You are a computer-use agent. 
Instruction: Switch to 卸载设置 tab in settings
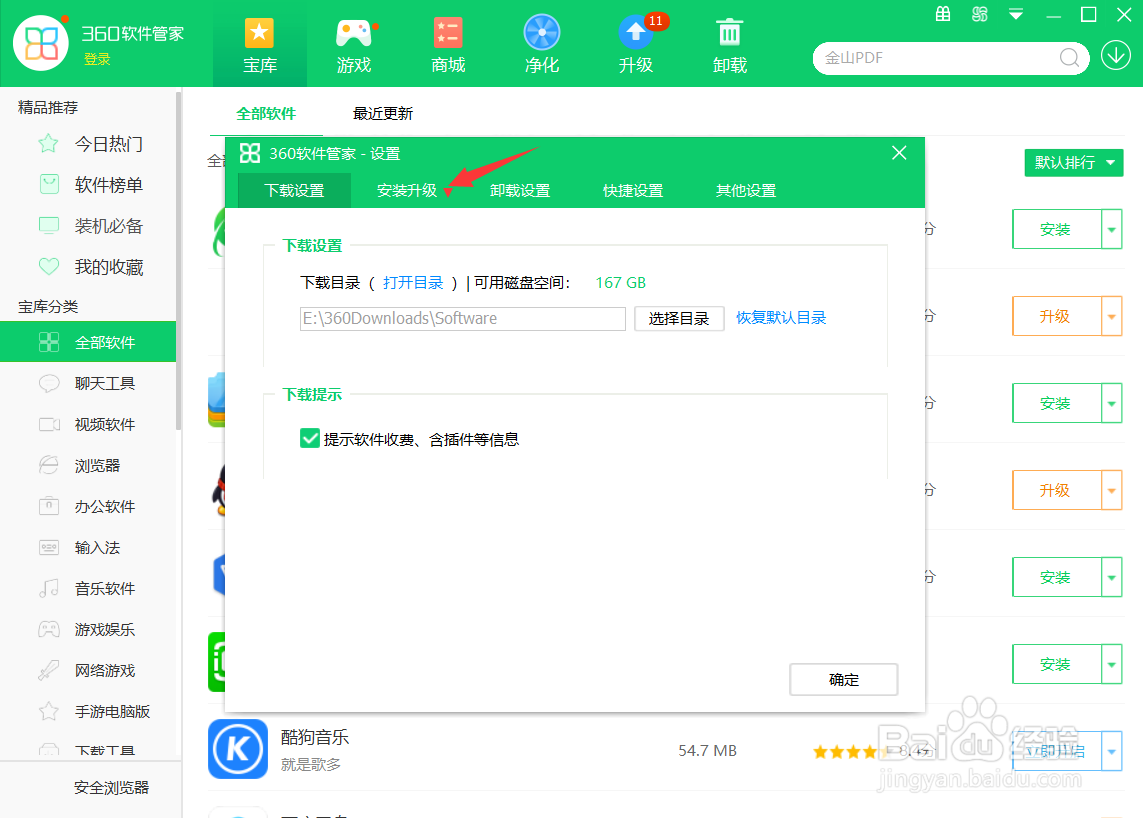tap(520, 190)
